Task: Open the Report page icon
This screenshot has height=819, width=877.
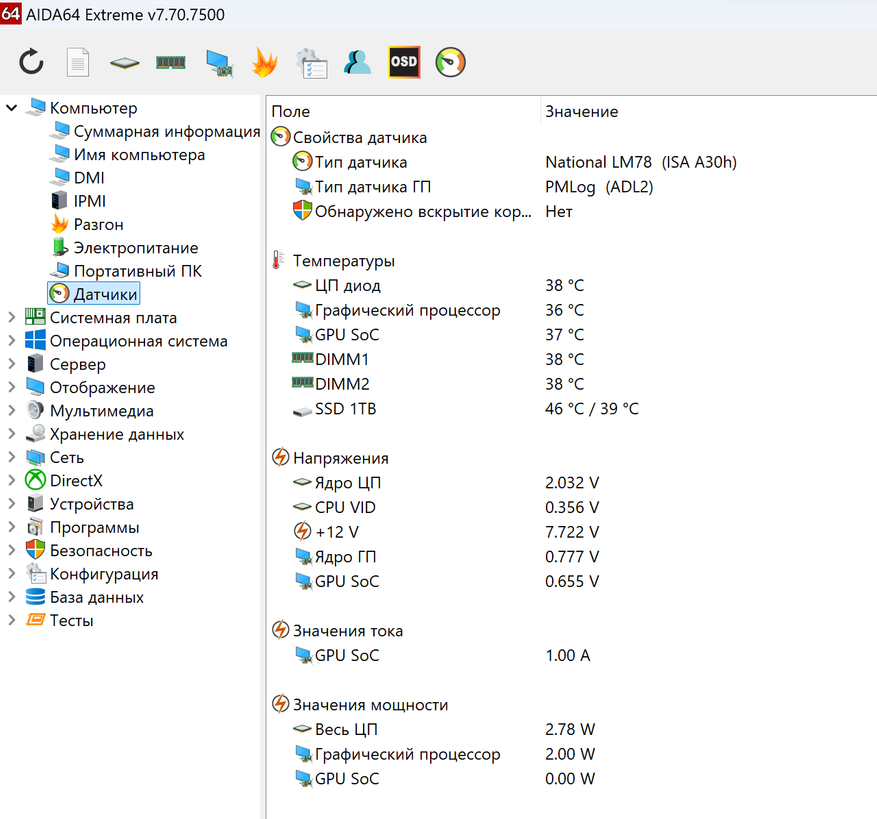Action: [x=77, y=63]
